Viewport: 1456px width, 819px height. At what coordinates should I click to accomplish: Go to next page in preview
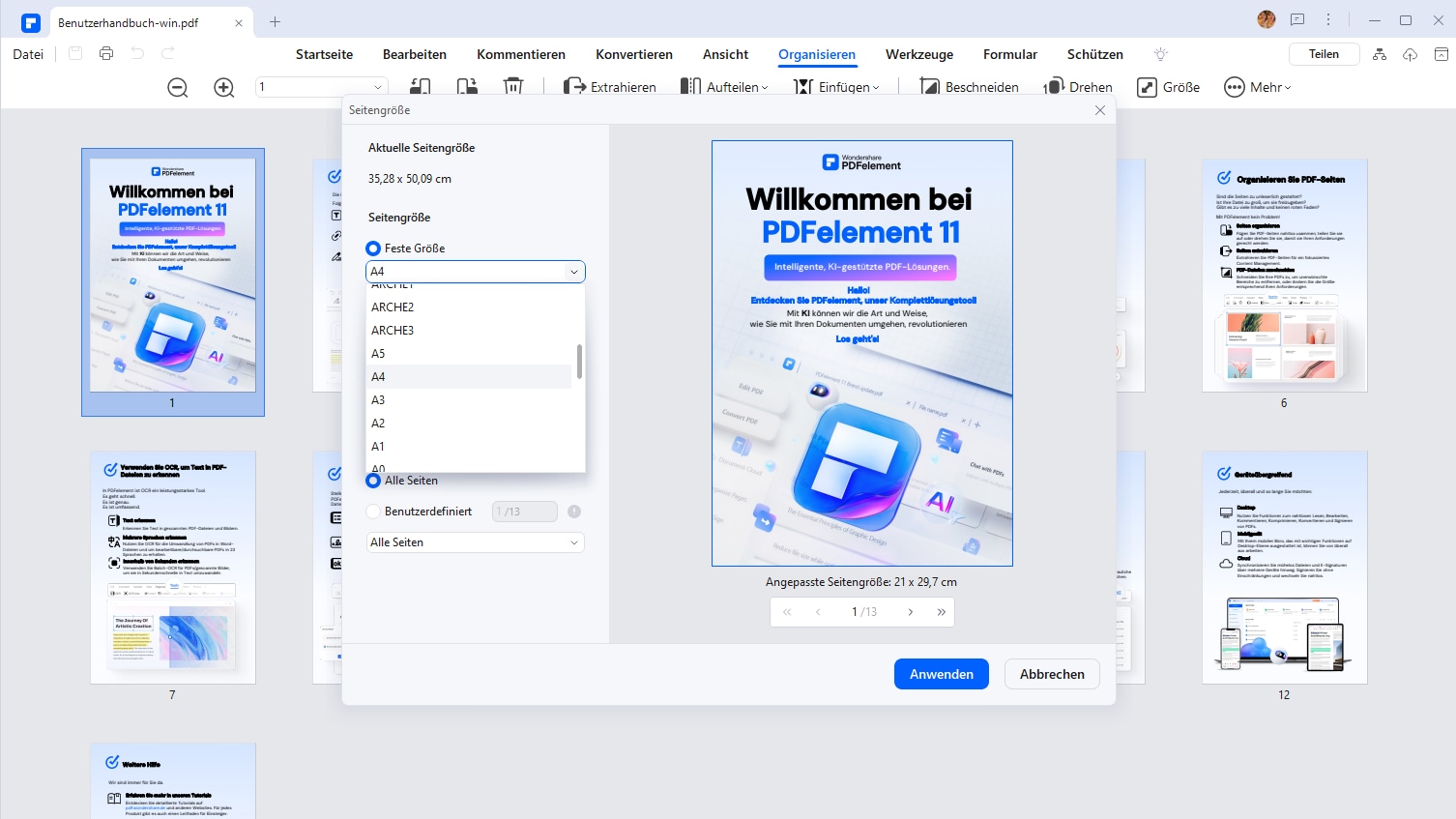pos(910,612)
